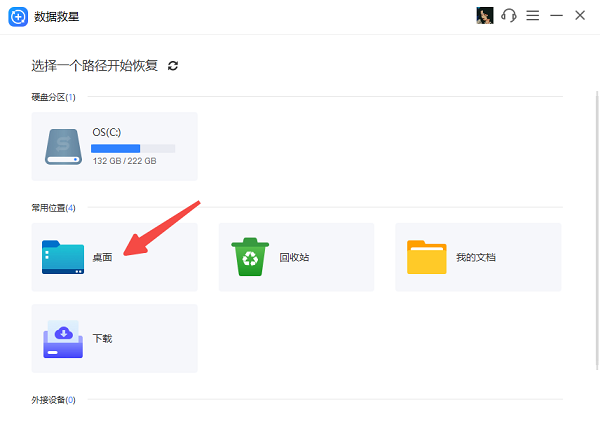This screenshot has width=600, height=424.
Task: Click the OS(C:) drive label
Action: (107, 132)
